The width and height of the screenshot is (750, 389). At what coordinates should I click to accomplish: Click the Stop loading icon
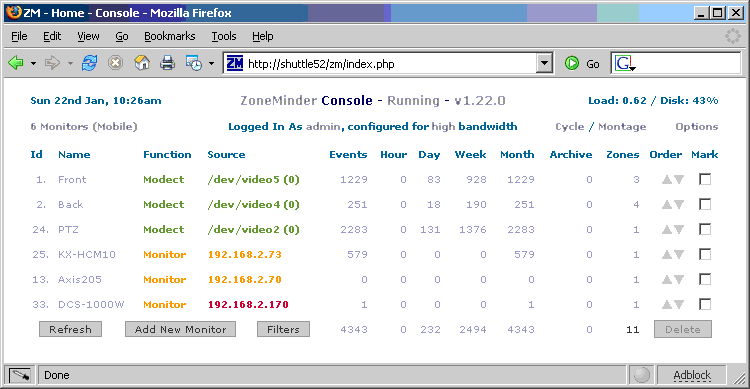coord(115,63)
